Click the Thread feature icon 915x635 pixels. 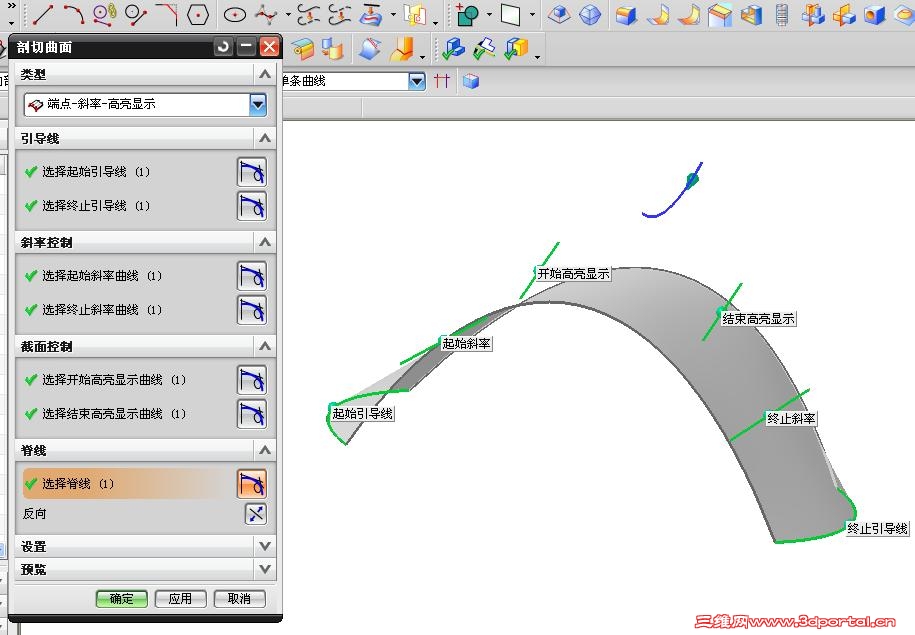tap(782, 15)
